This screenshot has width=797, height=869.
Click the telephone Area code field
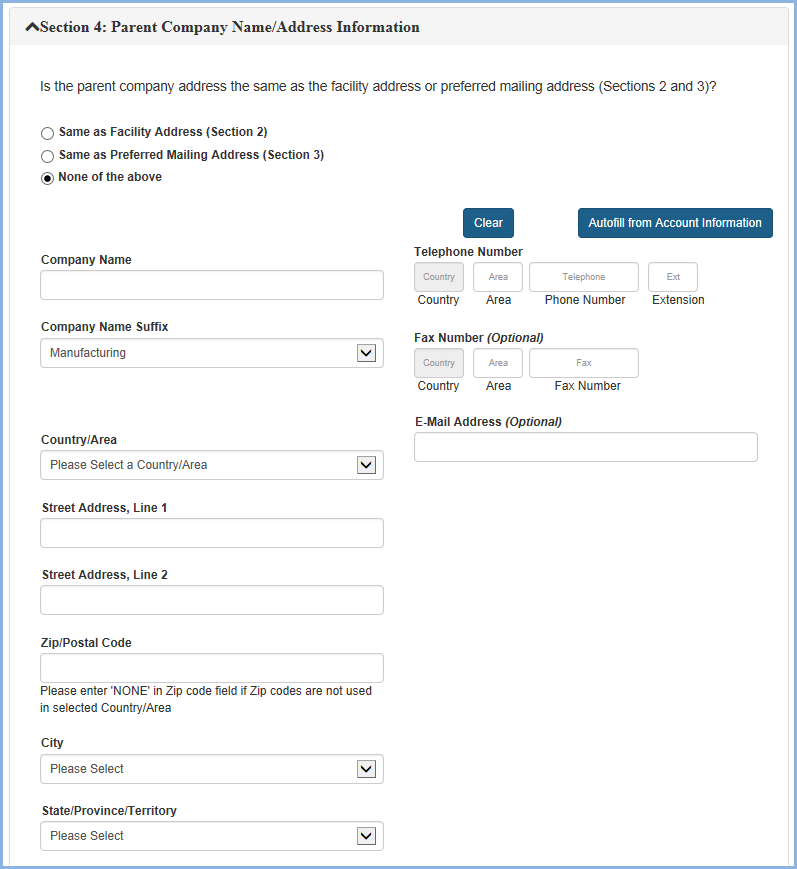[x=498, y=277]
